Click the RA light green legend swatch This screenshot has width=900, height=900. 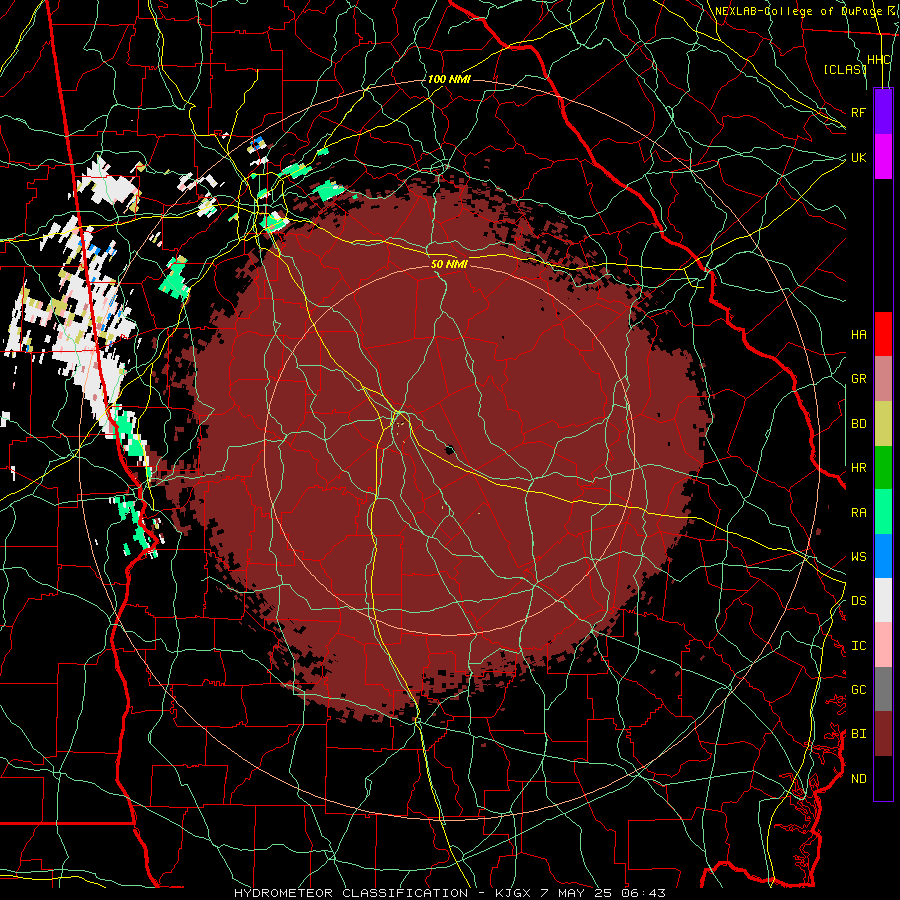883,512
